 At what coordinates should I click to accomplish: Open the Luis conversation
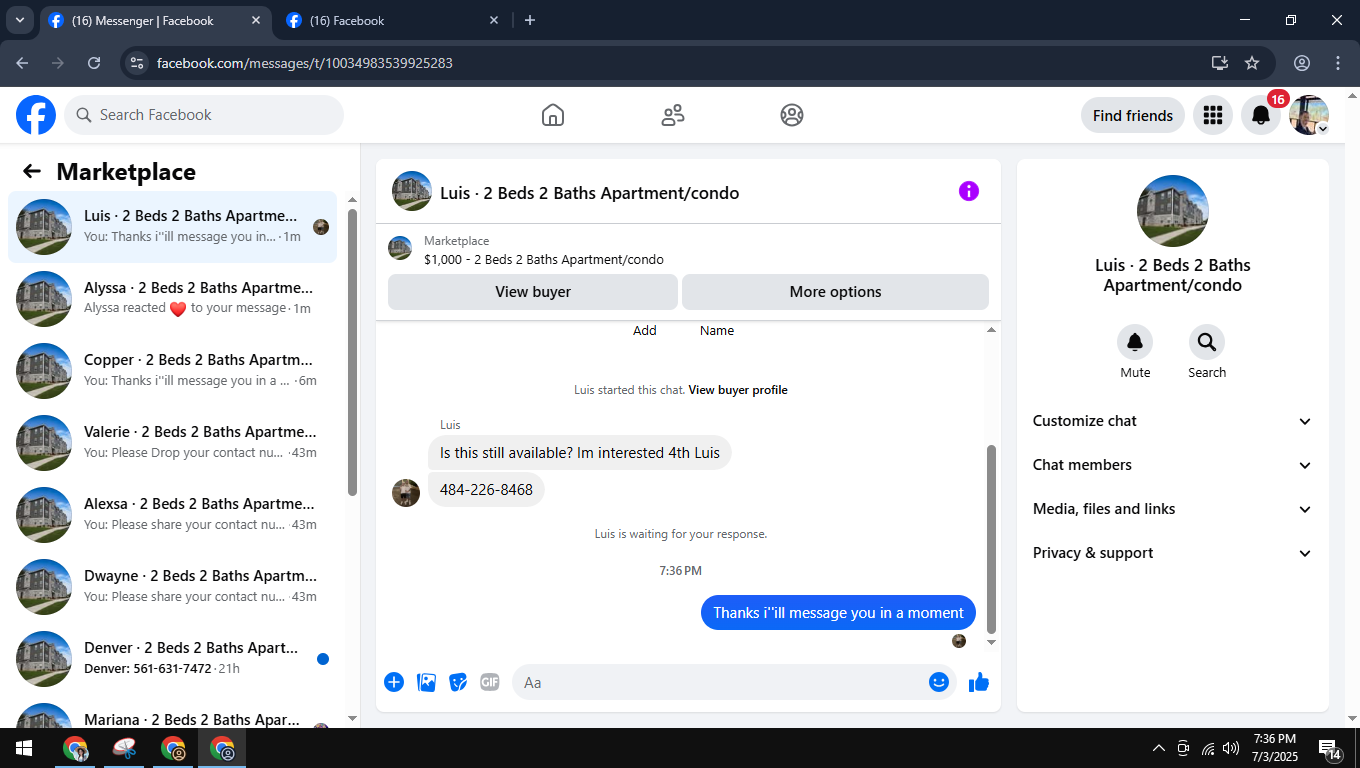[172, 227]
